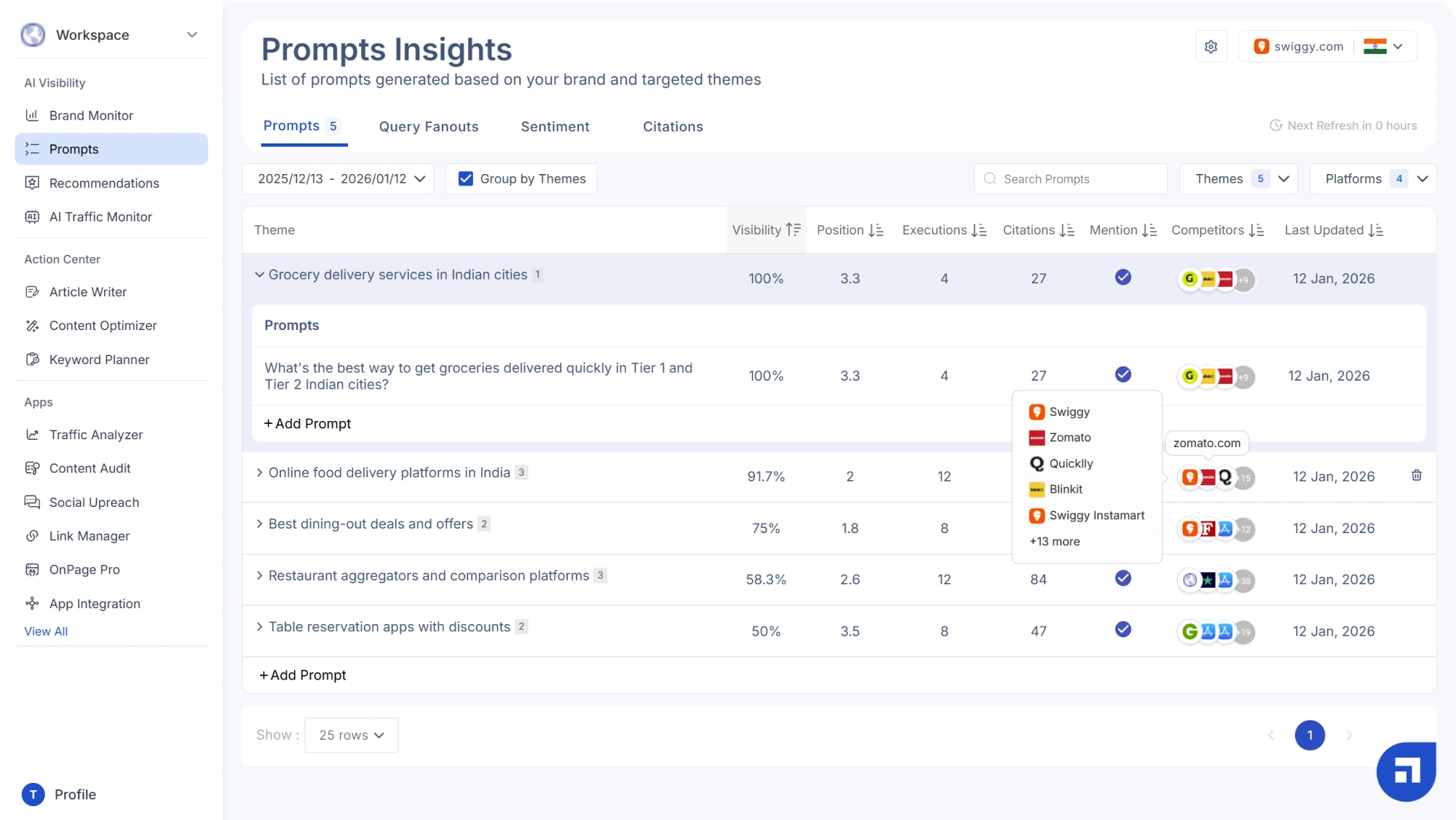The image size is (1456, 820).
Task: Open the Article Writer tool
Action: (x=87, y=292)
